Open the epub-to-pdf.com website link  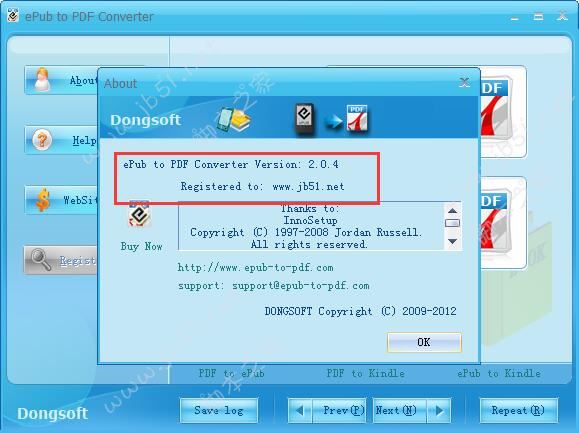pos(255,267)
